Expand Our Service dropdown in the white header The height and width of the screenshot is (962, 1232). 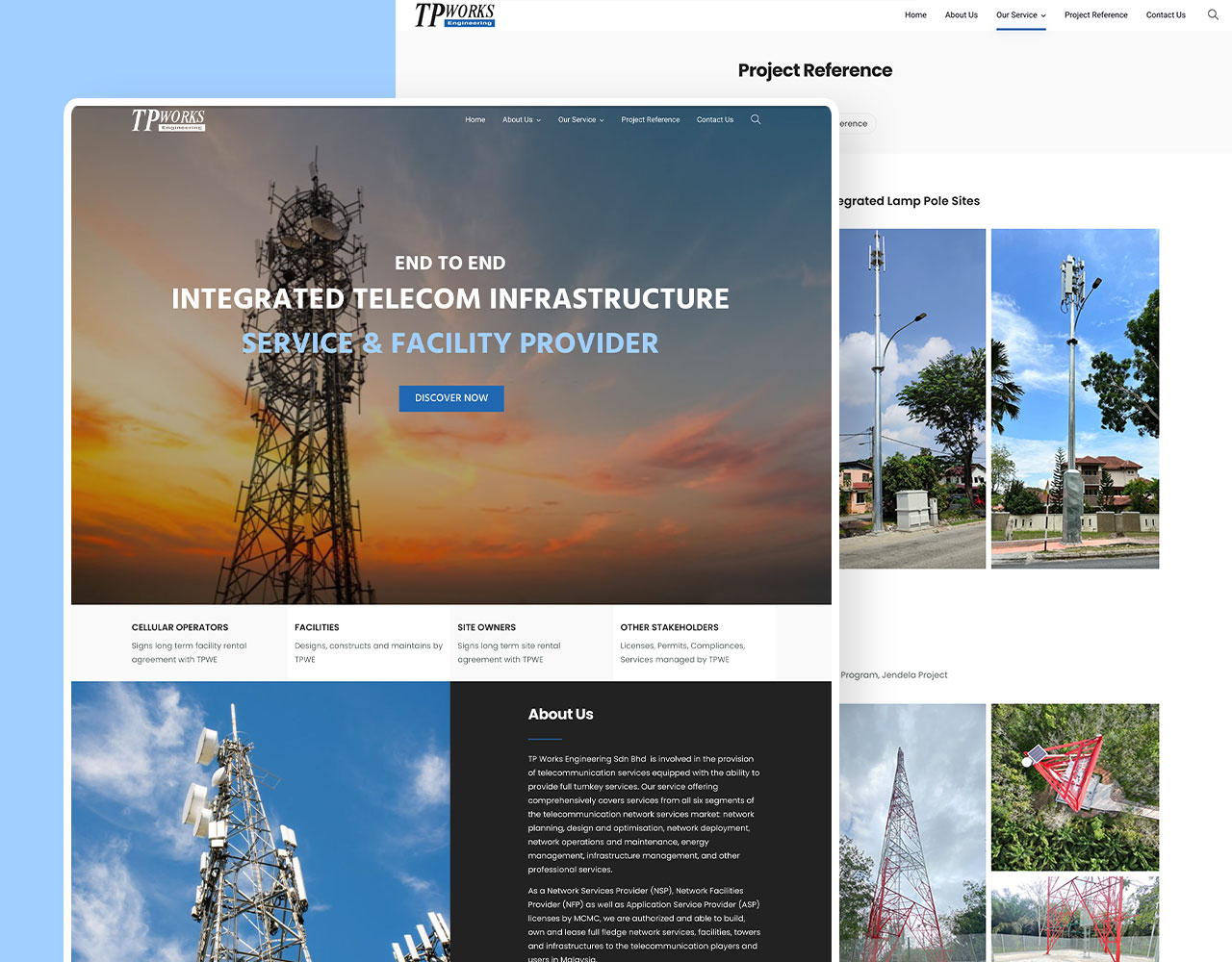pyautogui.click(x=1020, y=15)
